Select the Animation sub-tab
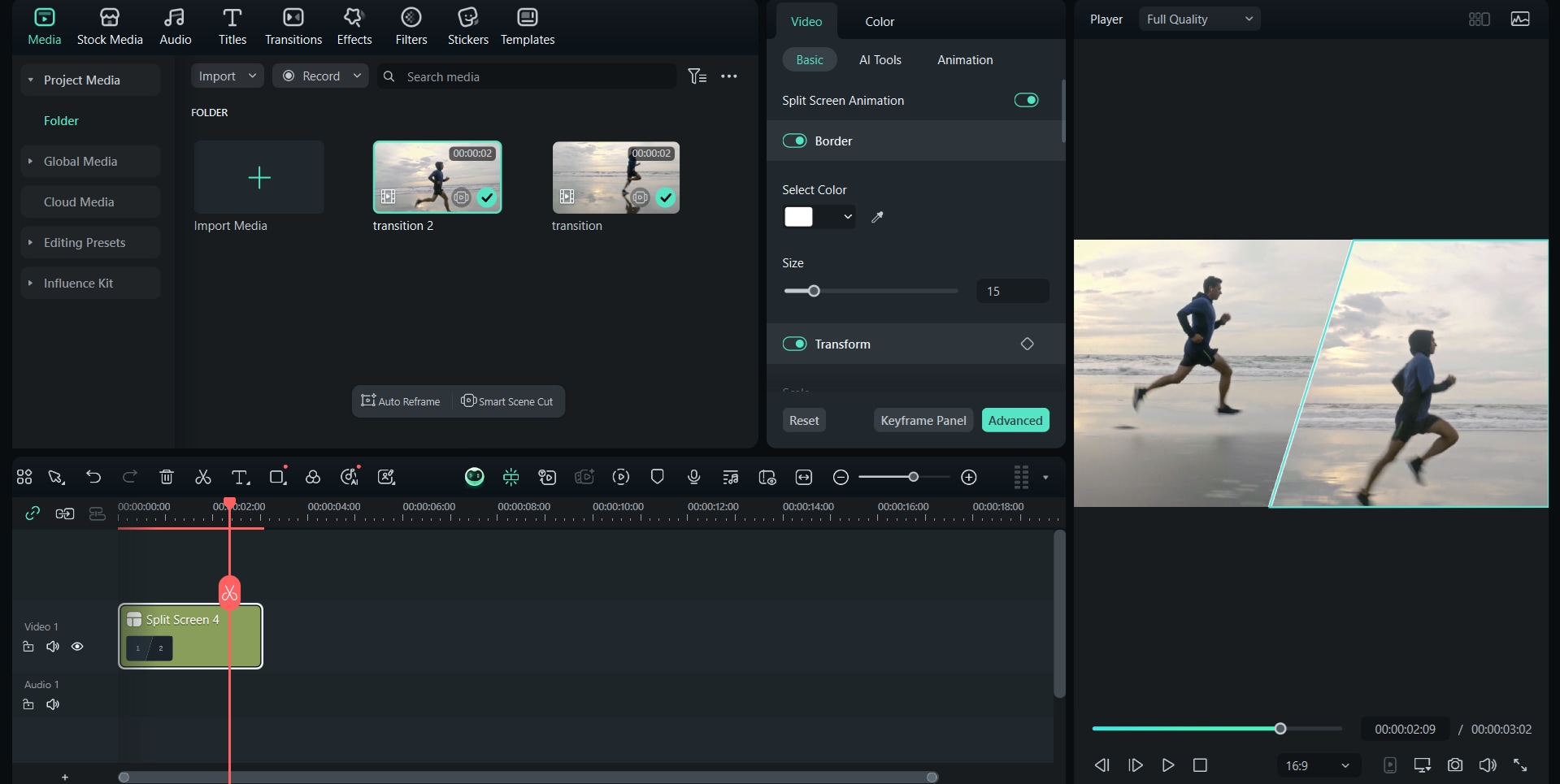 click(x=965, y=60)
